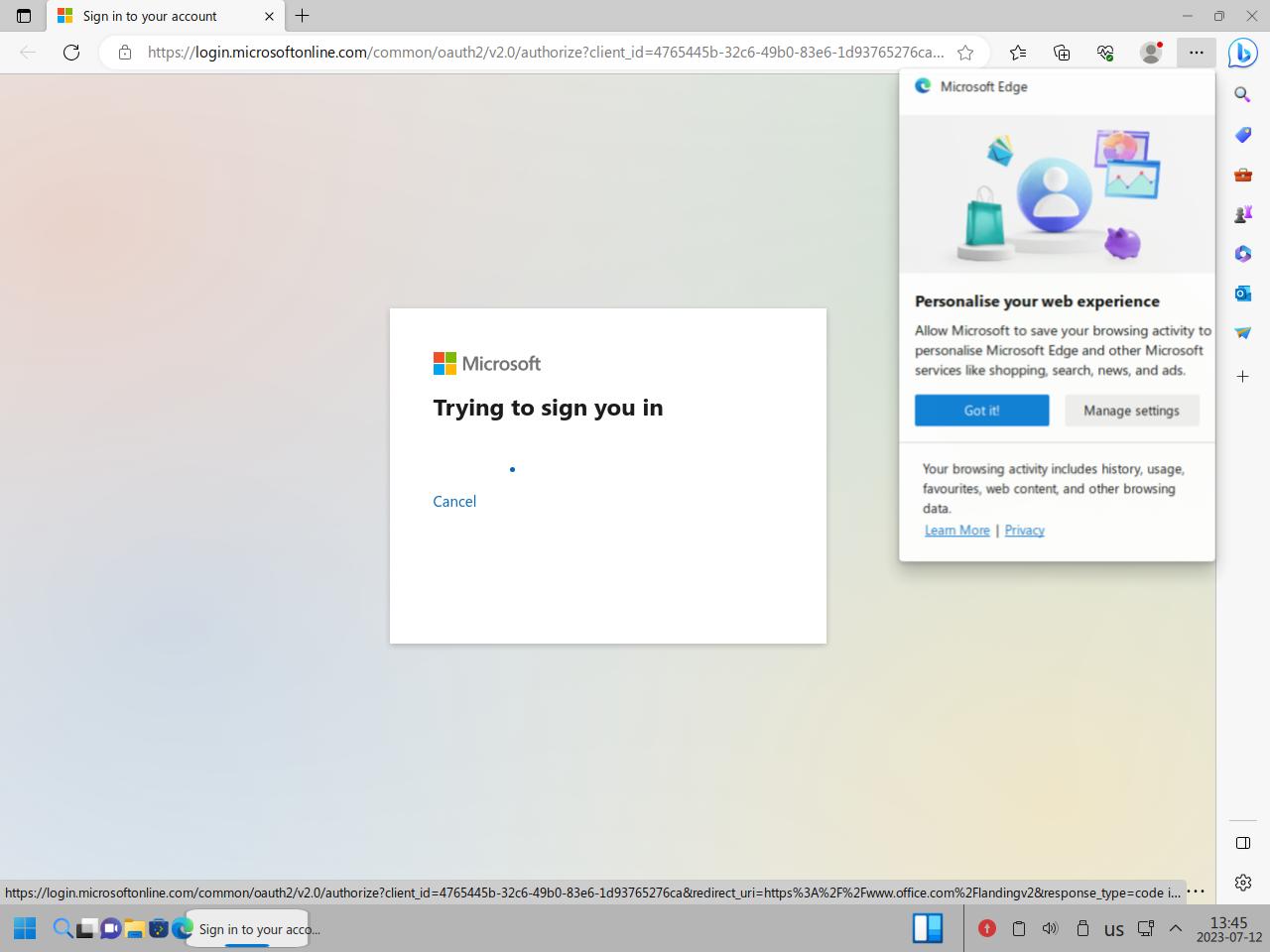
Task: Cancel the sign-in attempt
Action: tap(454, 502)
